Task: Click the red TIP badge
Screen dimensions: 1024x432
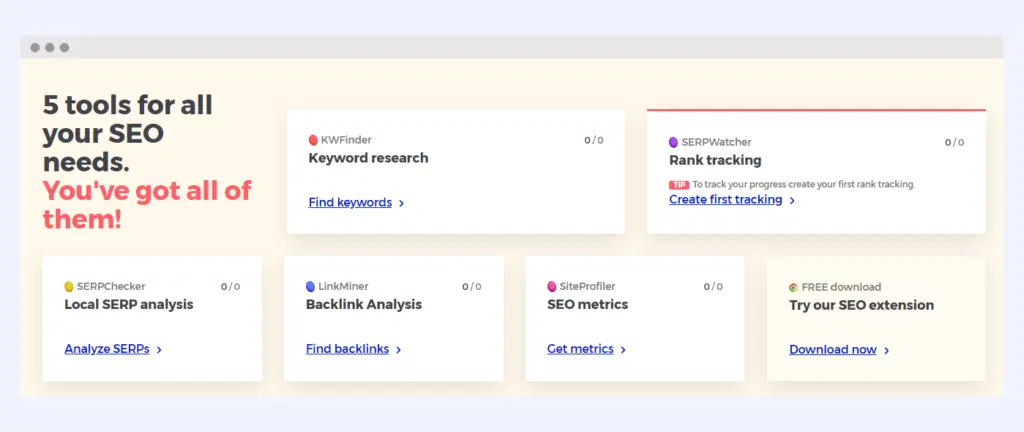Action: (x=679, y=185)
